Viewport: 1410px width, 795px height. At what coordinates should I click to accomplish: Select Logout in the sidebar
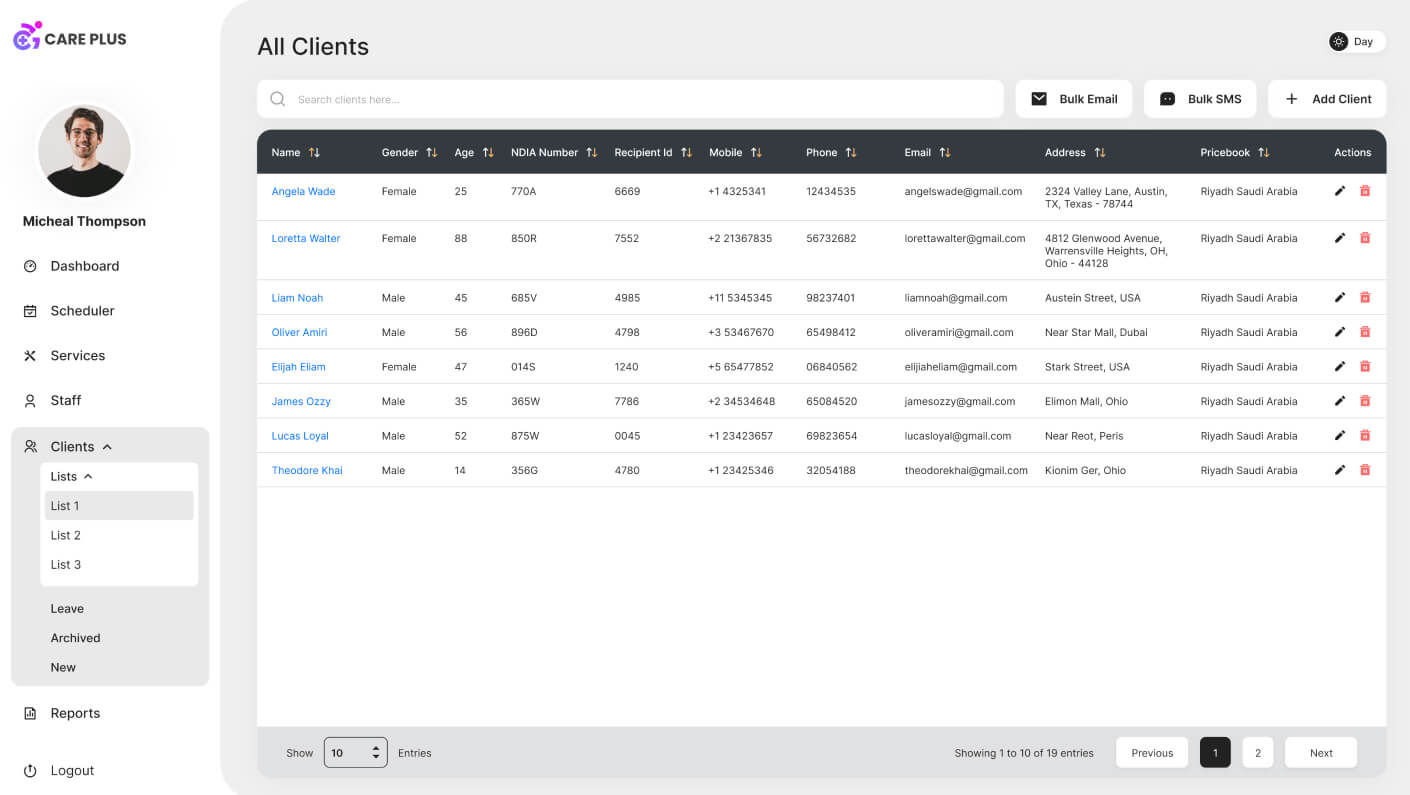(72, 771)
